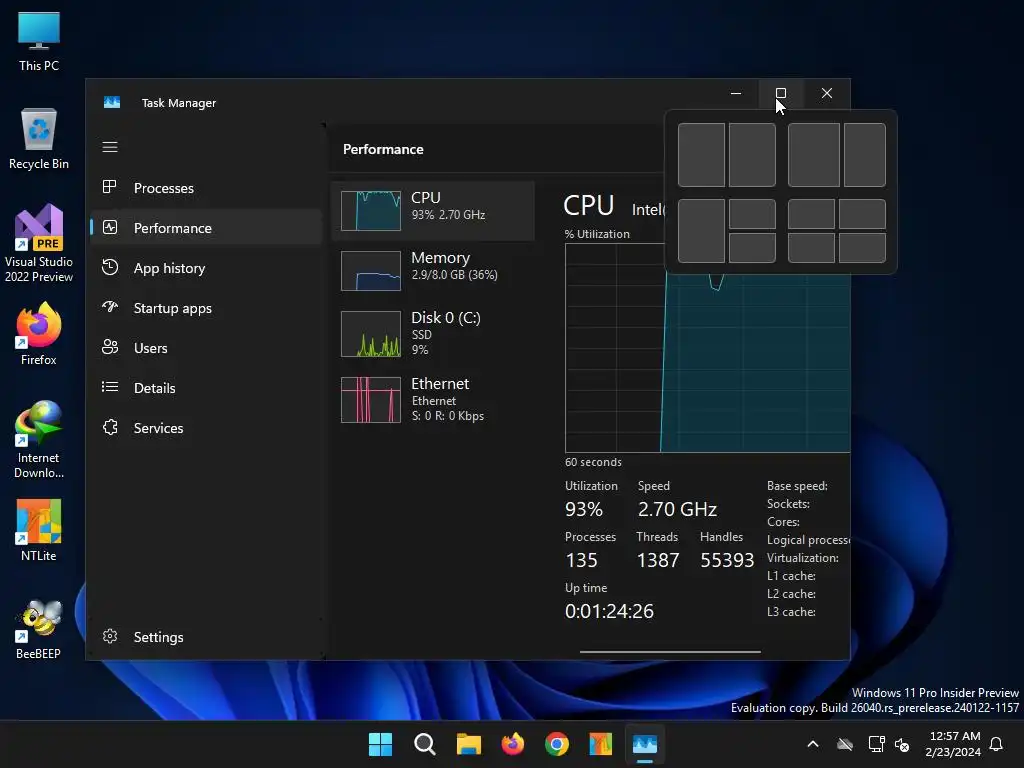The width and height of the screenshot is (1024, 768).
Task: Snap window to top-left quadrant
Action: (x=811, y=214)
